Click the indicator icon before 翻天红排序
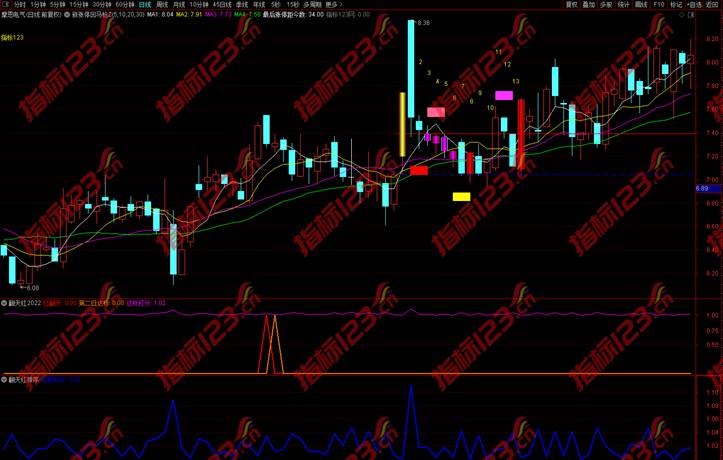This screenshot has height=460, width=723. tap(4, 380)
